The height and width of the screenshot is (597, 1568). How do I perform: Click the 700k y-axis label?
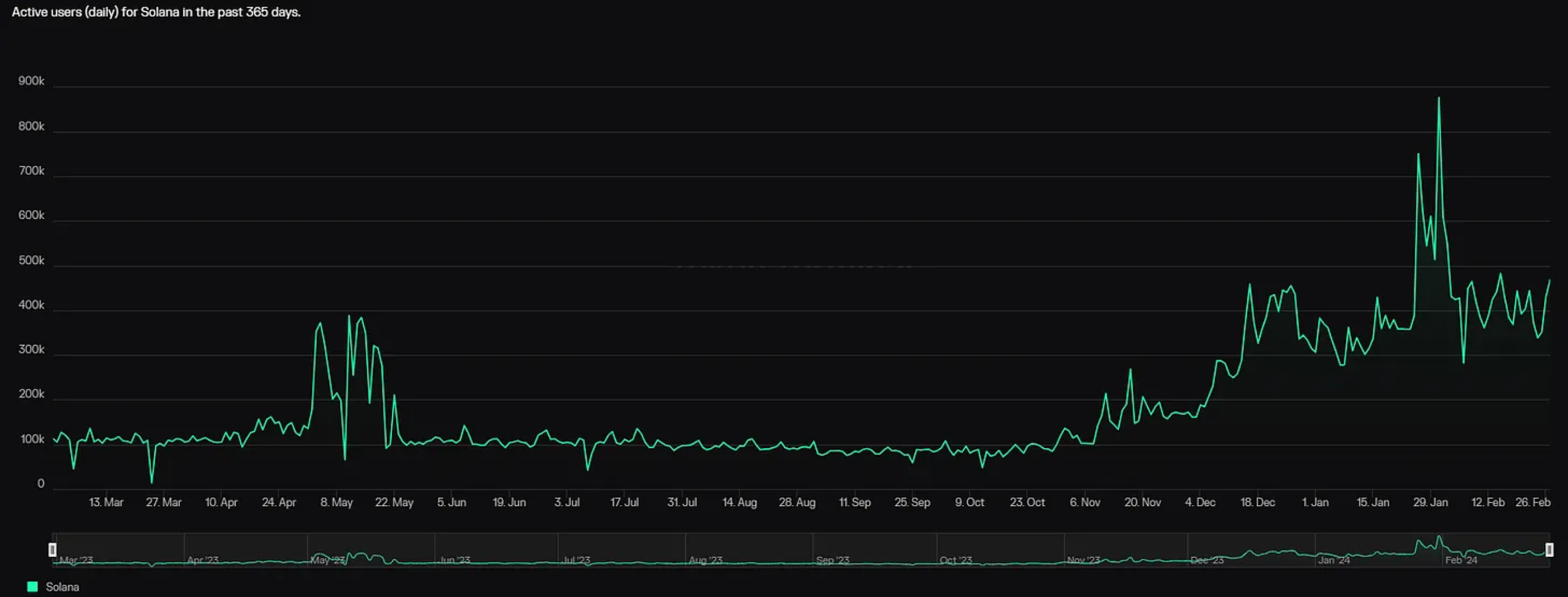point(32,171)
